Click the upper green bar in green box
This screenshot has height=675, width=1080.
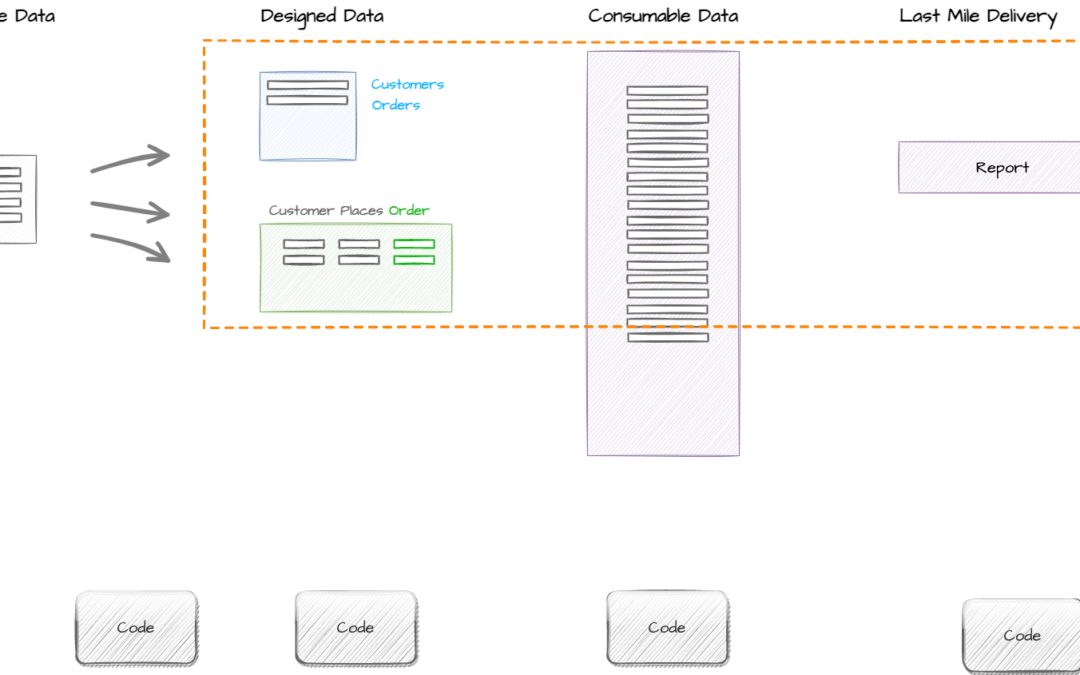point(414,244)
